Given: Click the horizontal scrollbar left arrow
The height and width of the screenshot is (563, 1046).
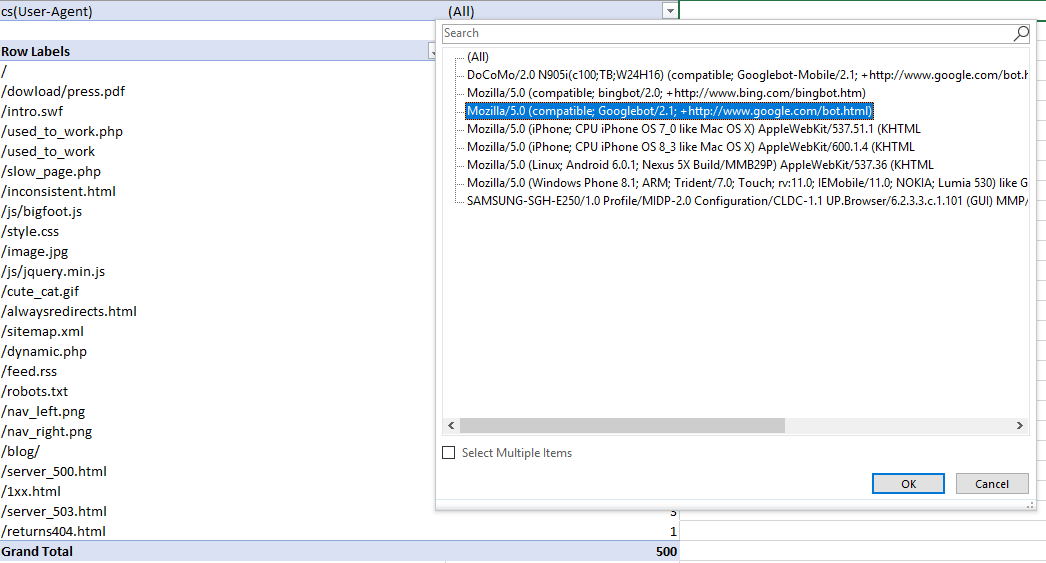Looking at the screenshot, I should [451, 425].
